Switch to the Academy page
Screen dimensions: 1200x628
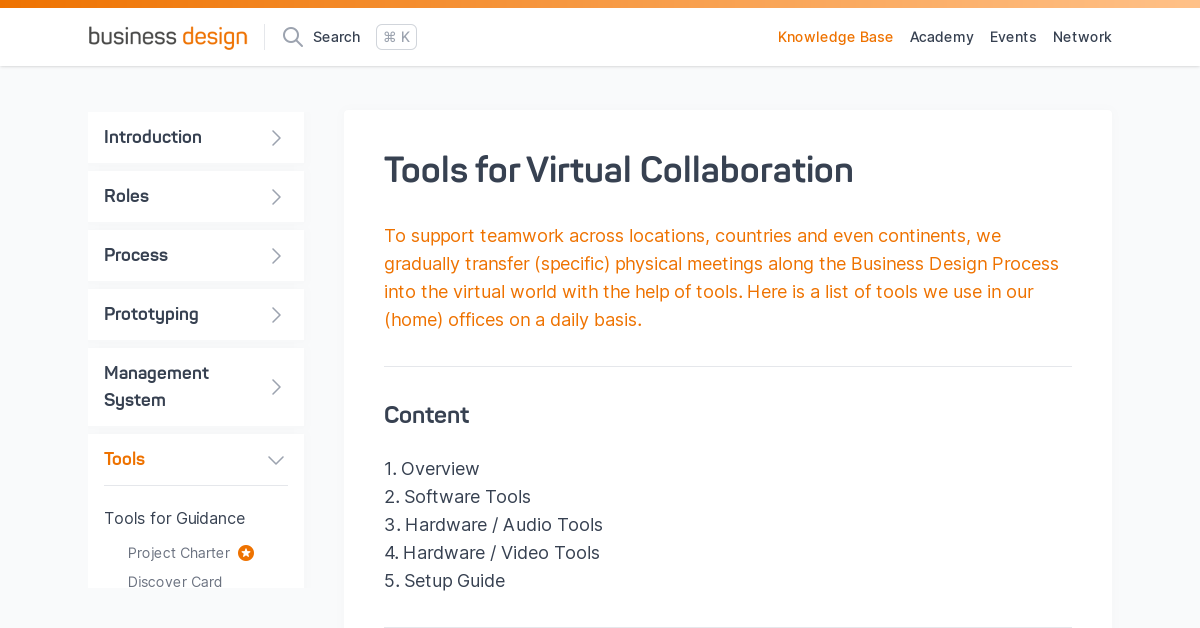click(941, 37)
